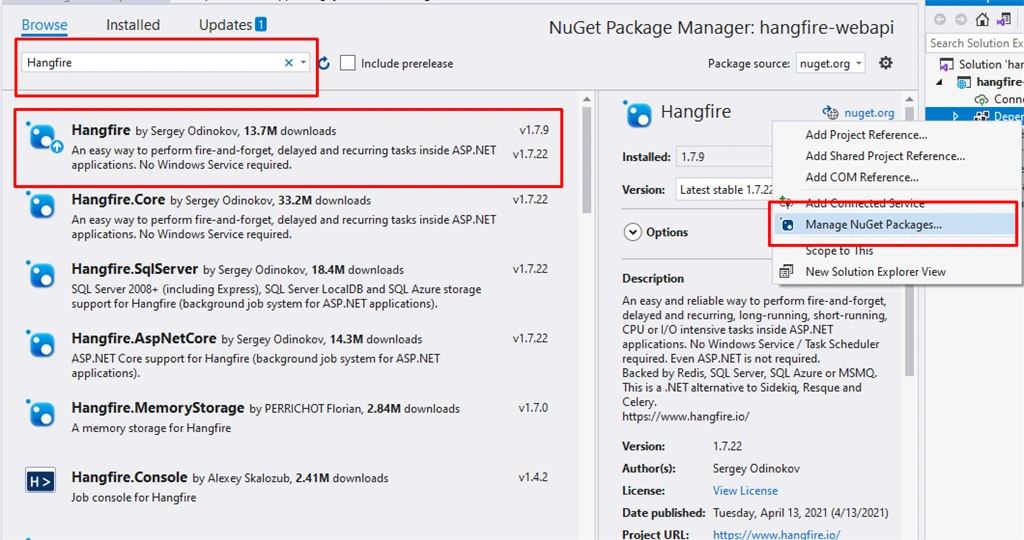Switch to the Updates tab
1024x540 pixels.
[x=232, y=25]
